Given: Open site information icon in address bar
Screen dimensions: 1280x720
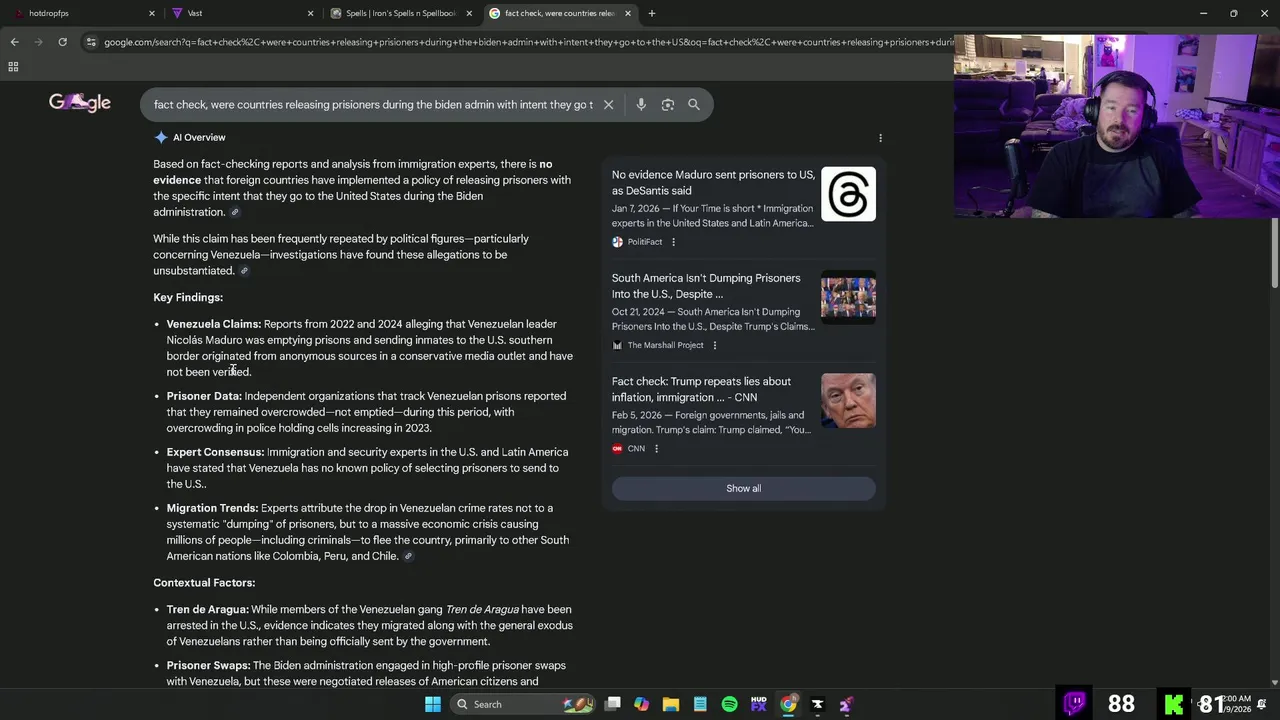Looking at the screenshot, I should click(x=91, y=42).
